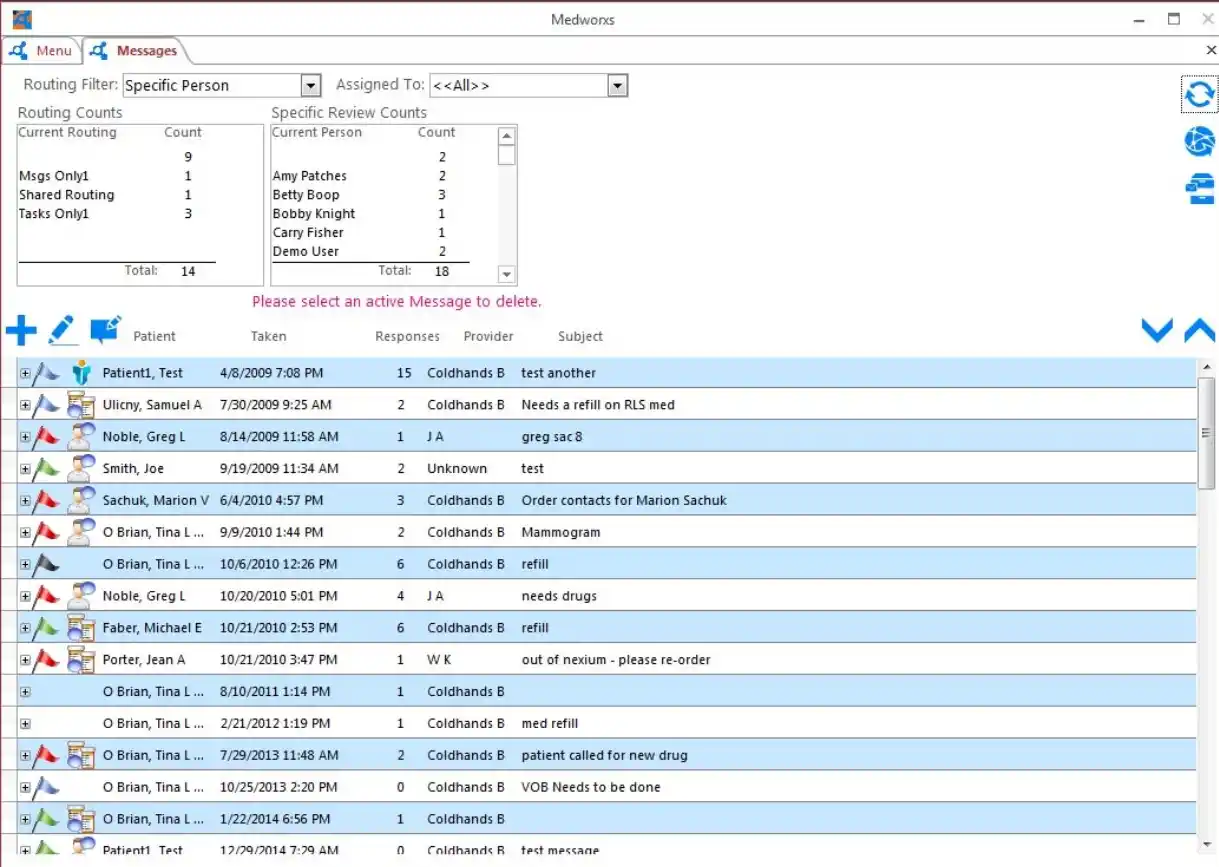The image size is (1219, 867).
Task: Expand the Patient1, Test message row
Action: (24, 372)
